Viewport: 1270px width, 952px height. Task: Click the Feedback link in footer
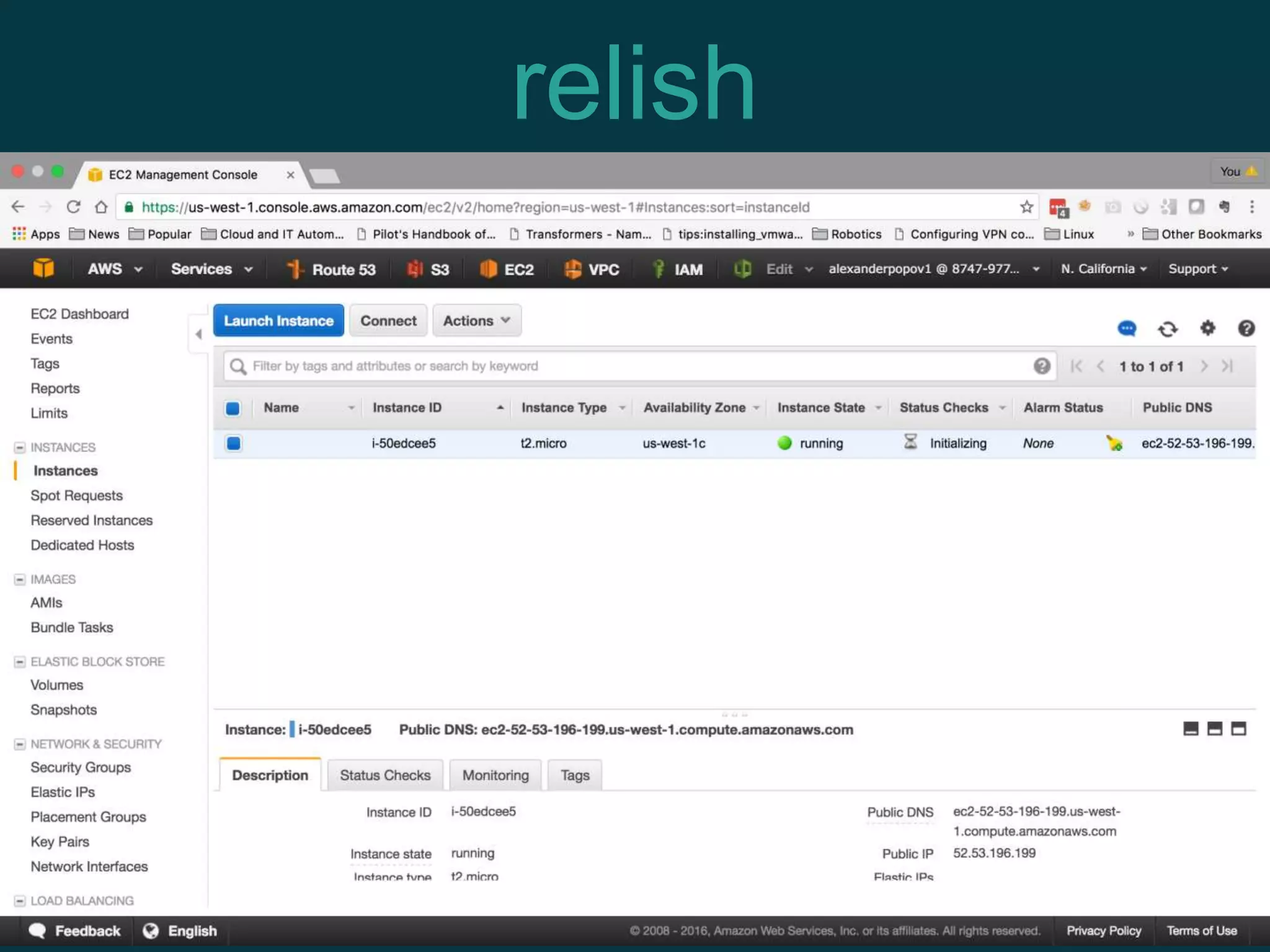[74, 931]
